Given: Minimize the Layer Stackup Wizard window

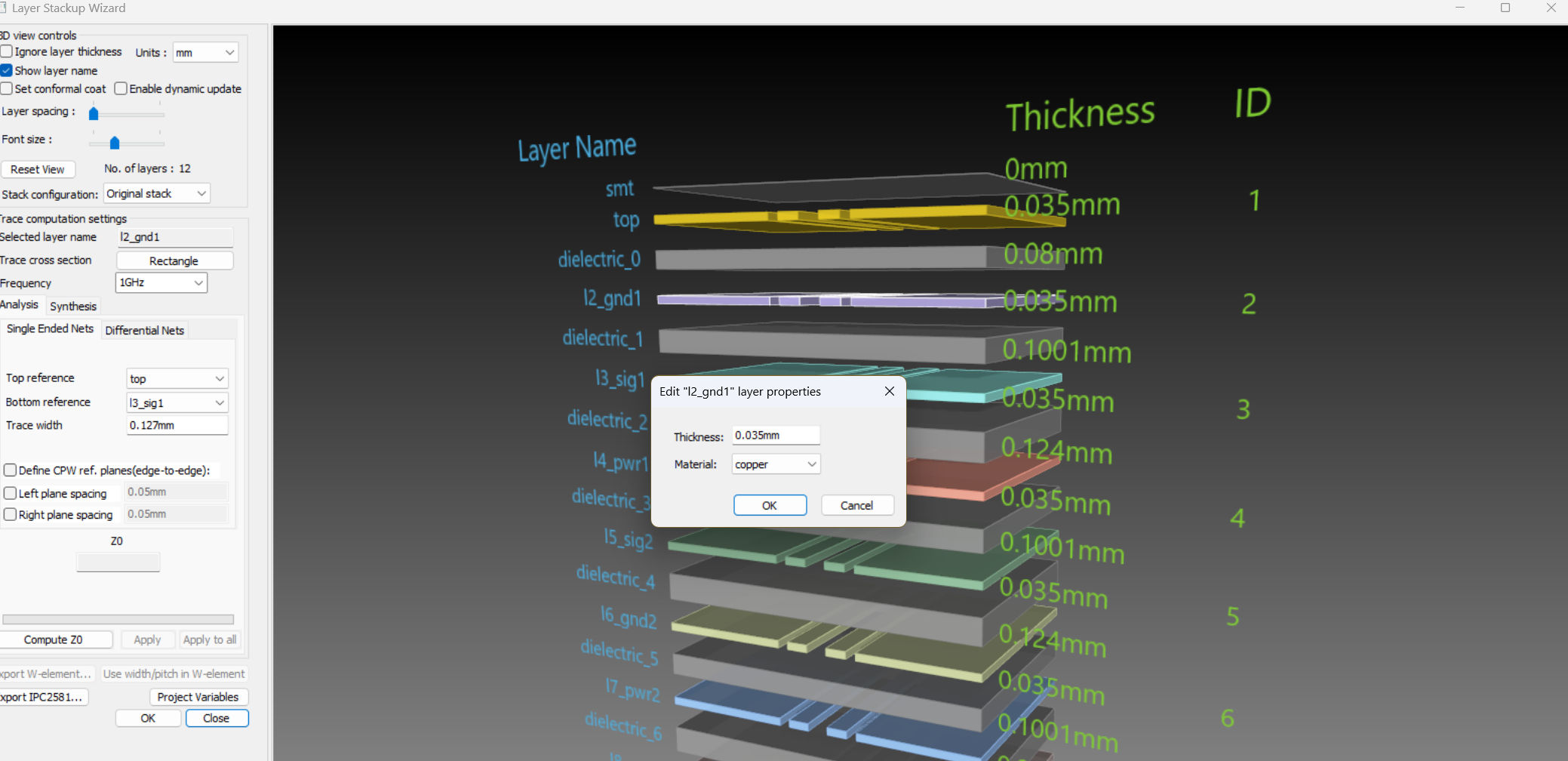Looking at the screenshot, I should click(1460, 8).
